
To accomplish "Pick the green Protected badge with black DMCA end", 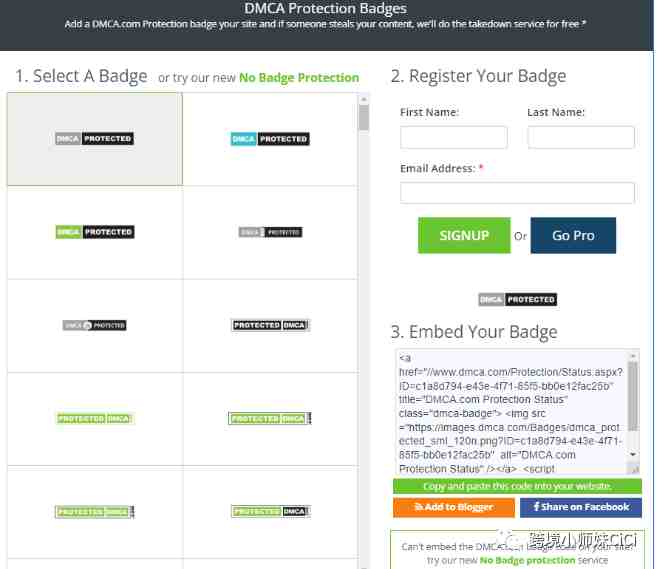I will tap(271, 512).
